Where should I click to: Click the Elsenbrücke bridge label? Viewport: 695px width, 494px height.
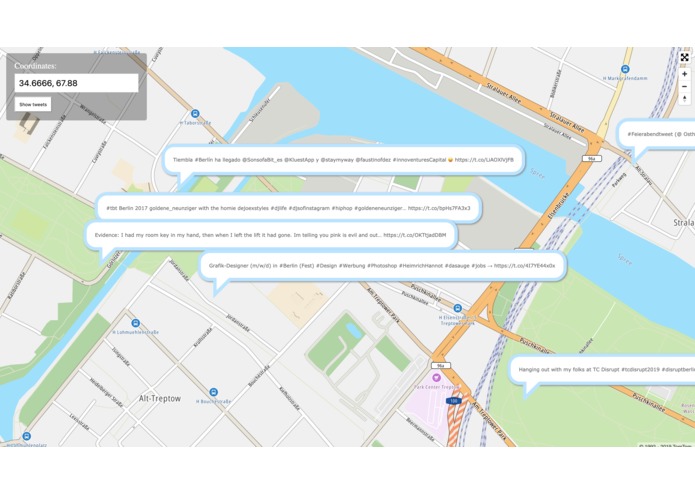click(x=558, y=205)
